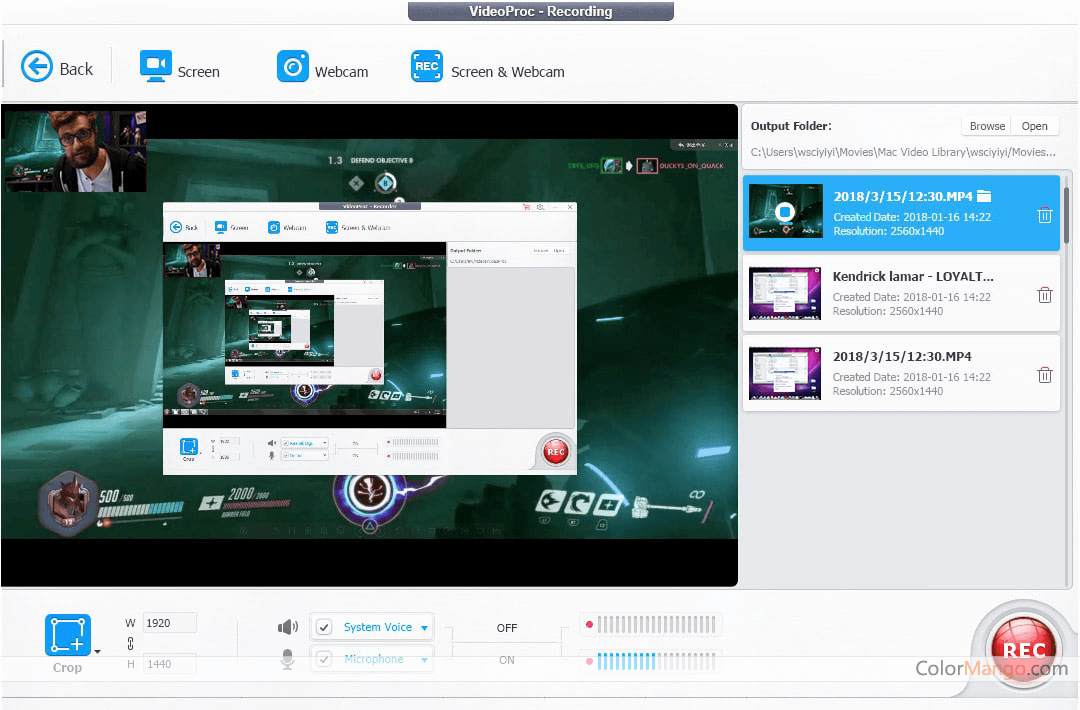Toggle the System Voice checkbox
This screenshot has height=710, width=1080.
click(324, 628)
